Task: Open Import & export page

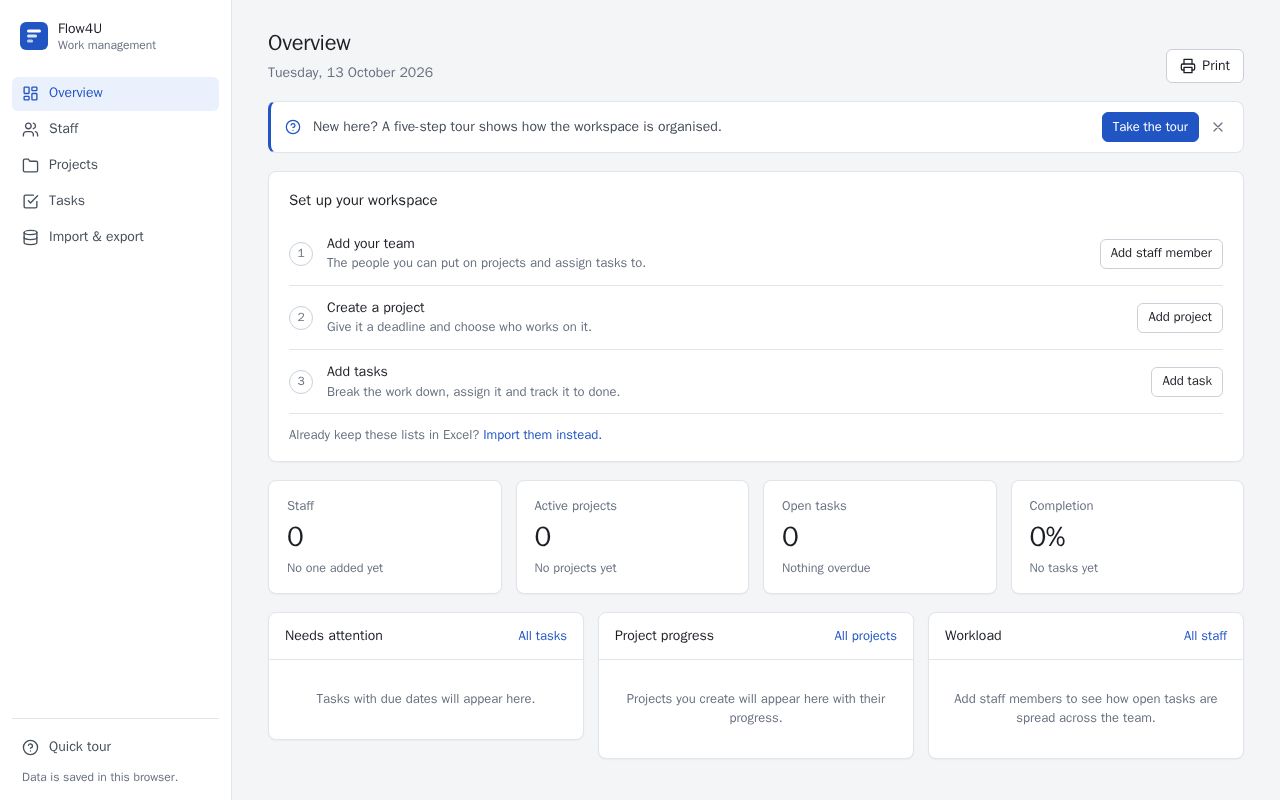Action: coord(116,238)
